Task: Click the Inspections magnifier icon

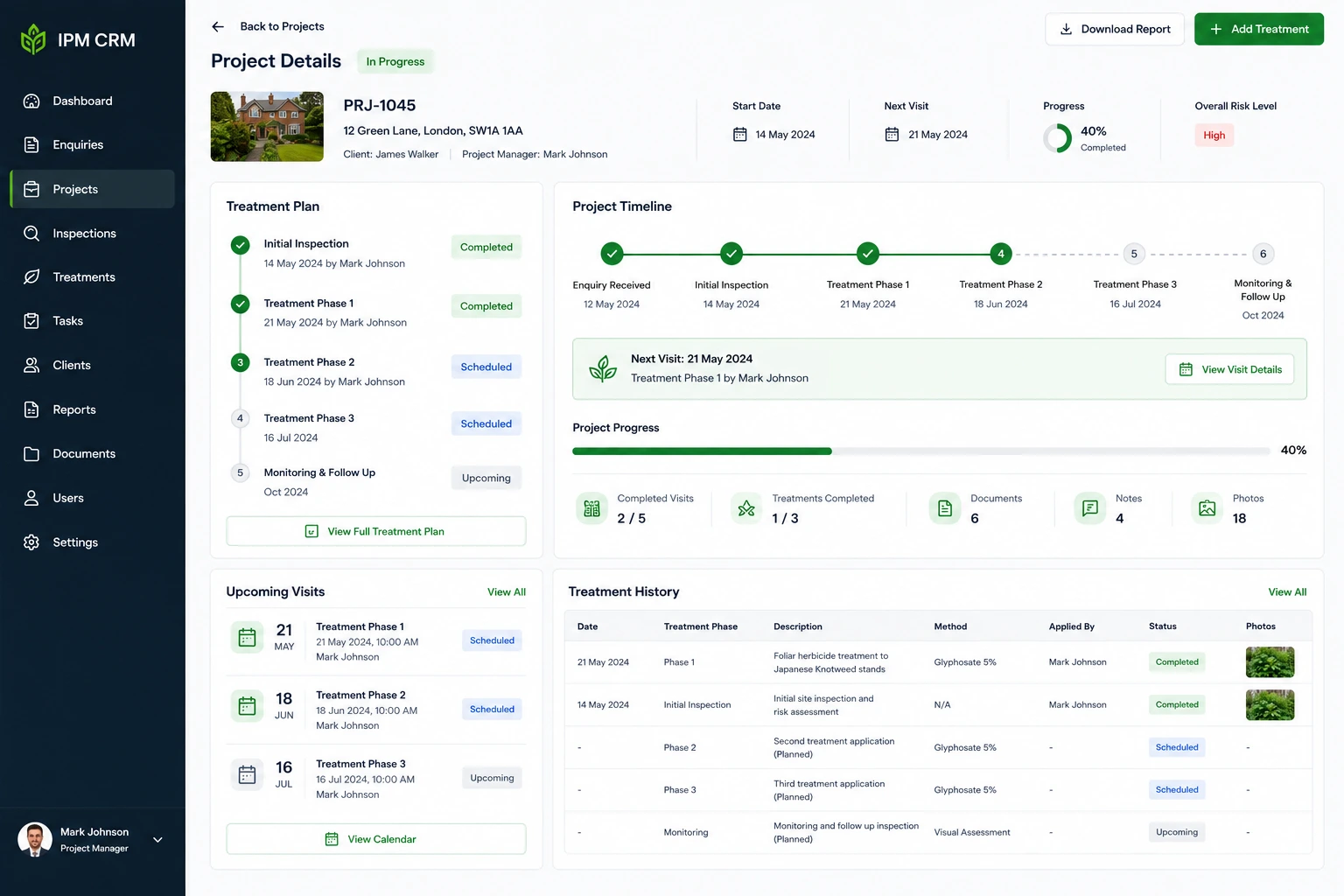Action: coord(31,234)
